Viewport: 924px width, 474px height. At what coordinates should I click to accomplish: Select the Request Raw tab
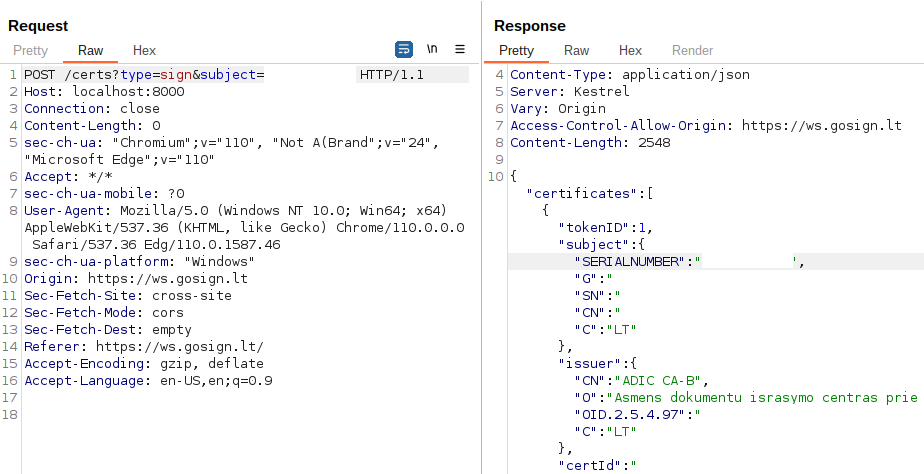click(x=90, y=51)
